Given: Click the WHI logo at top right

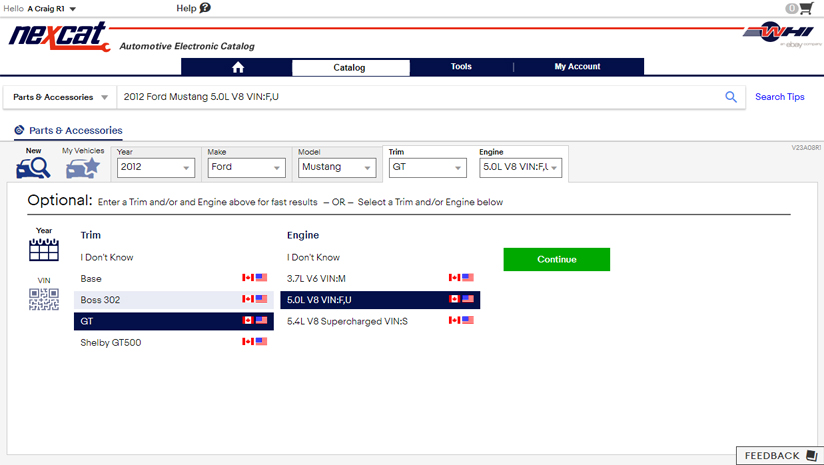Looking at the screenshot, I should [779, 33].
